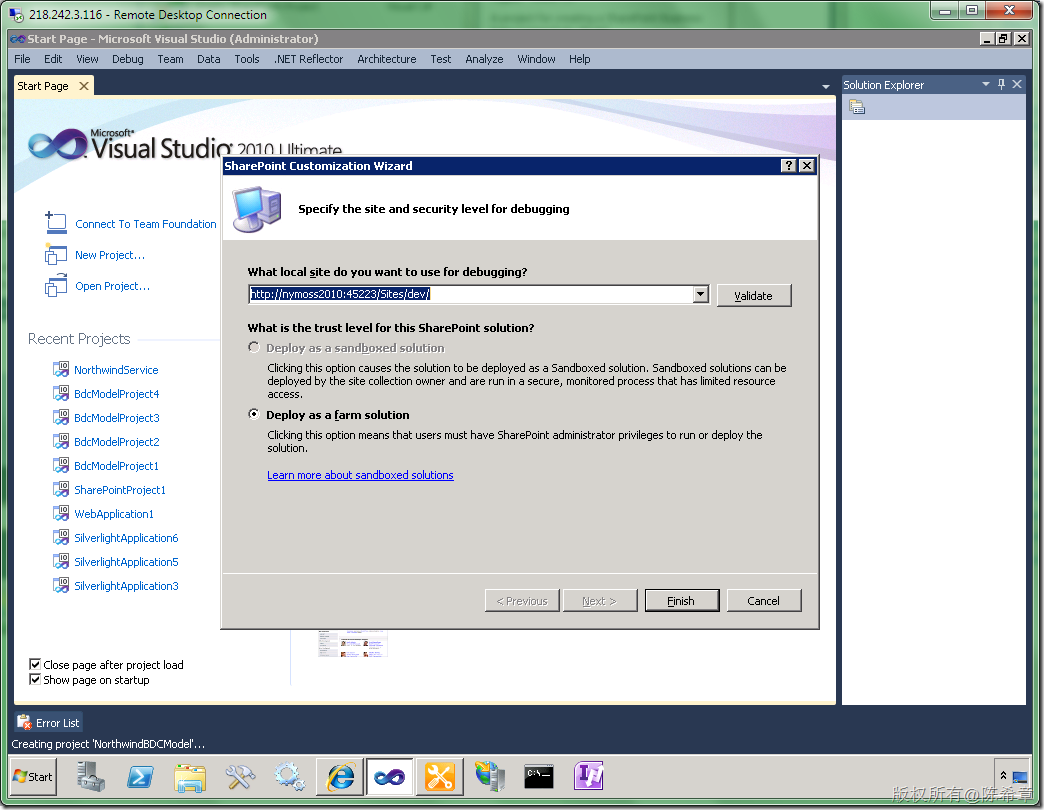1044x810 pixels.
Task: Open Server Manager from the taskbar
Action: tap(90, 777)
